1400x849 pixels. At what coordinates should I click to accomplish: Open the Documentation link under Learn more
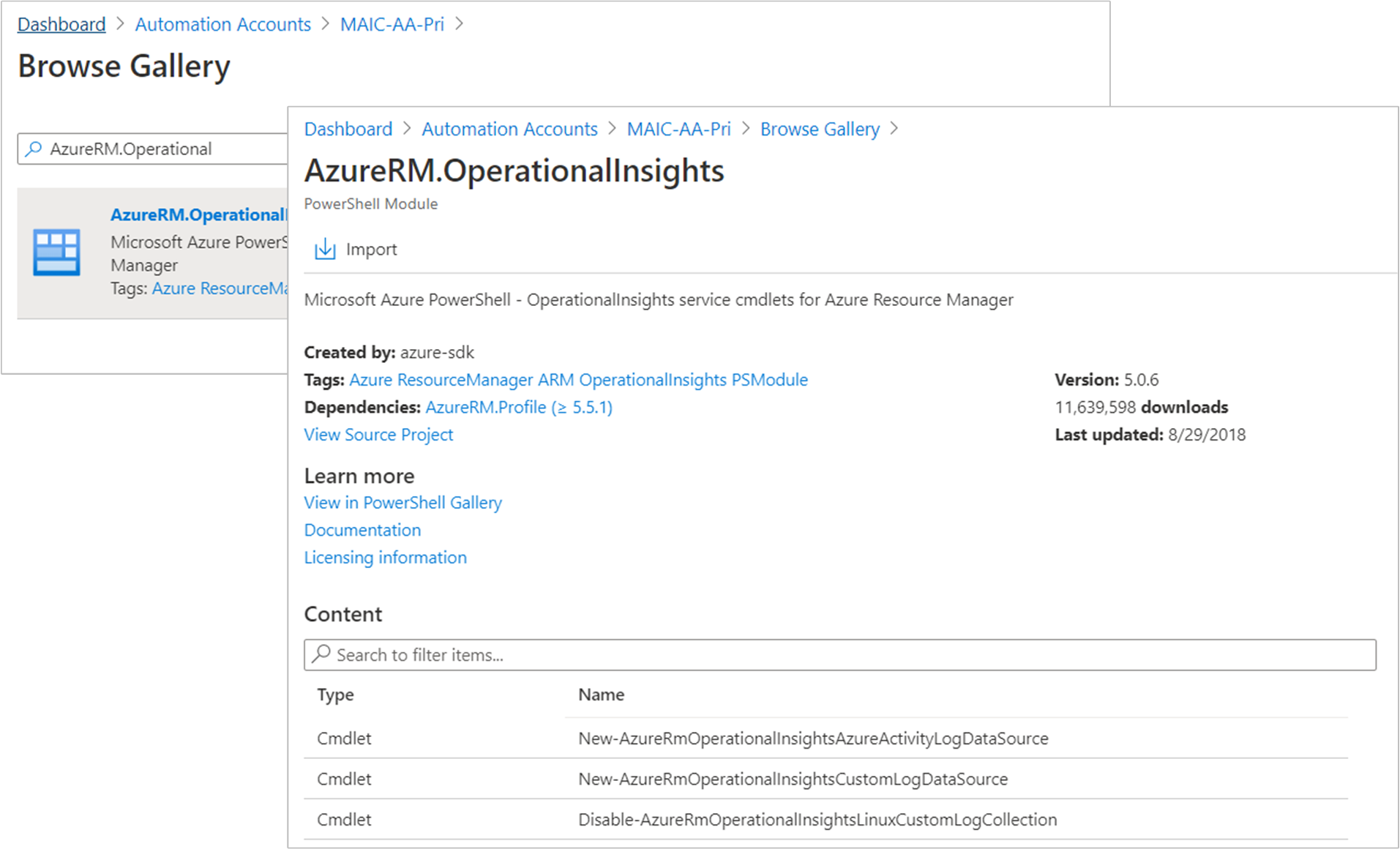click(x=362, y=529)
